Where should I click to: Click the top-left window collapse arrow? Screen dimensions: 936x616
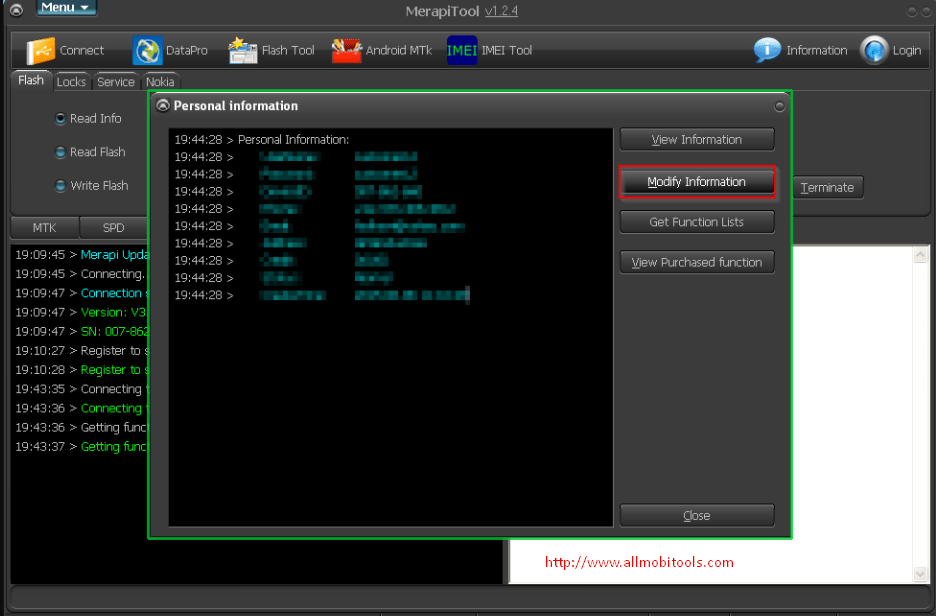pos(16,10)
